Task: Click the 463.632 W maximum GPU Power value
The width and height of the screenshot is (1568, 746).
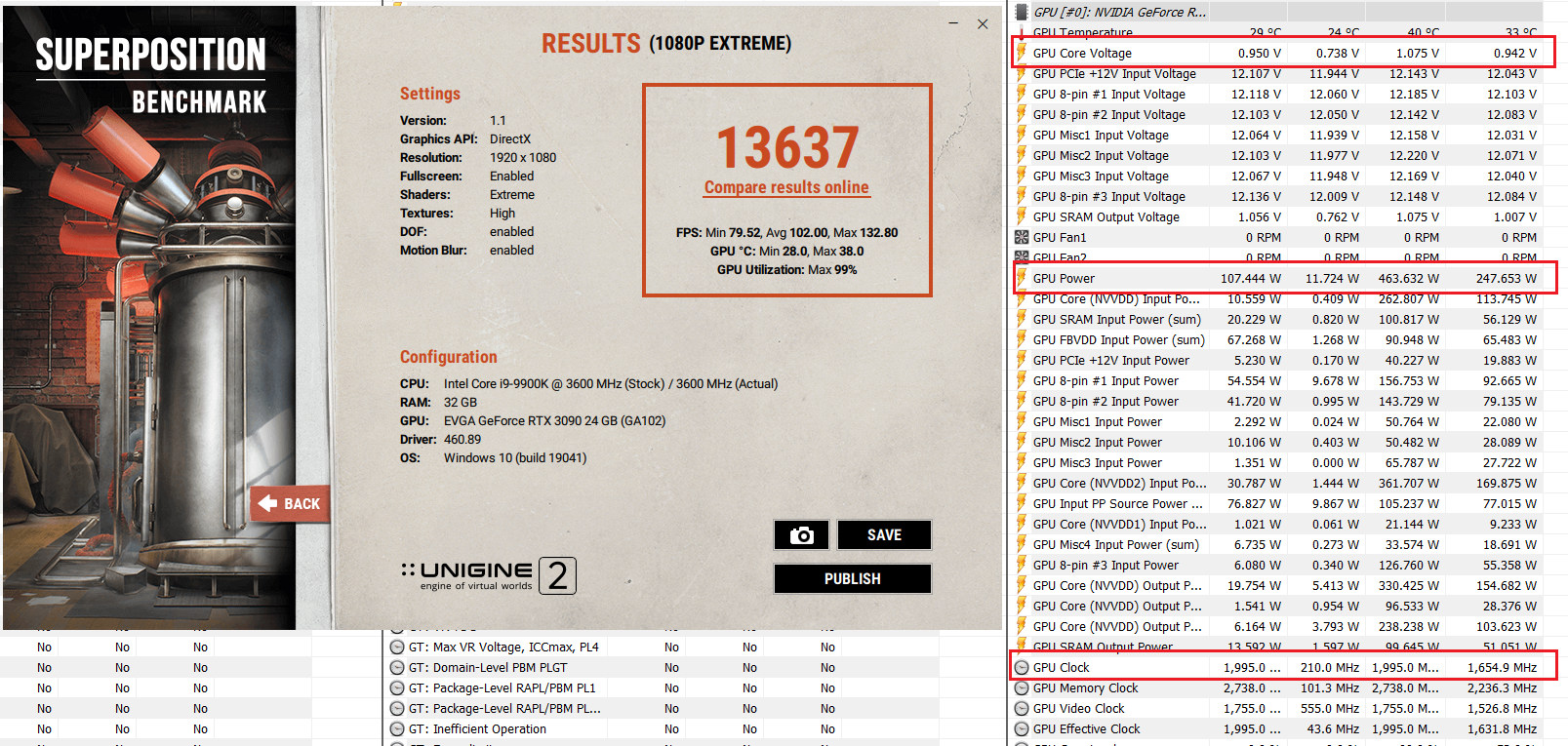Action: [1408, 278]
